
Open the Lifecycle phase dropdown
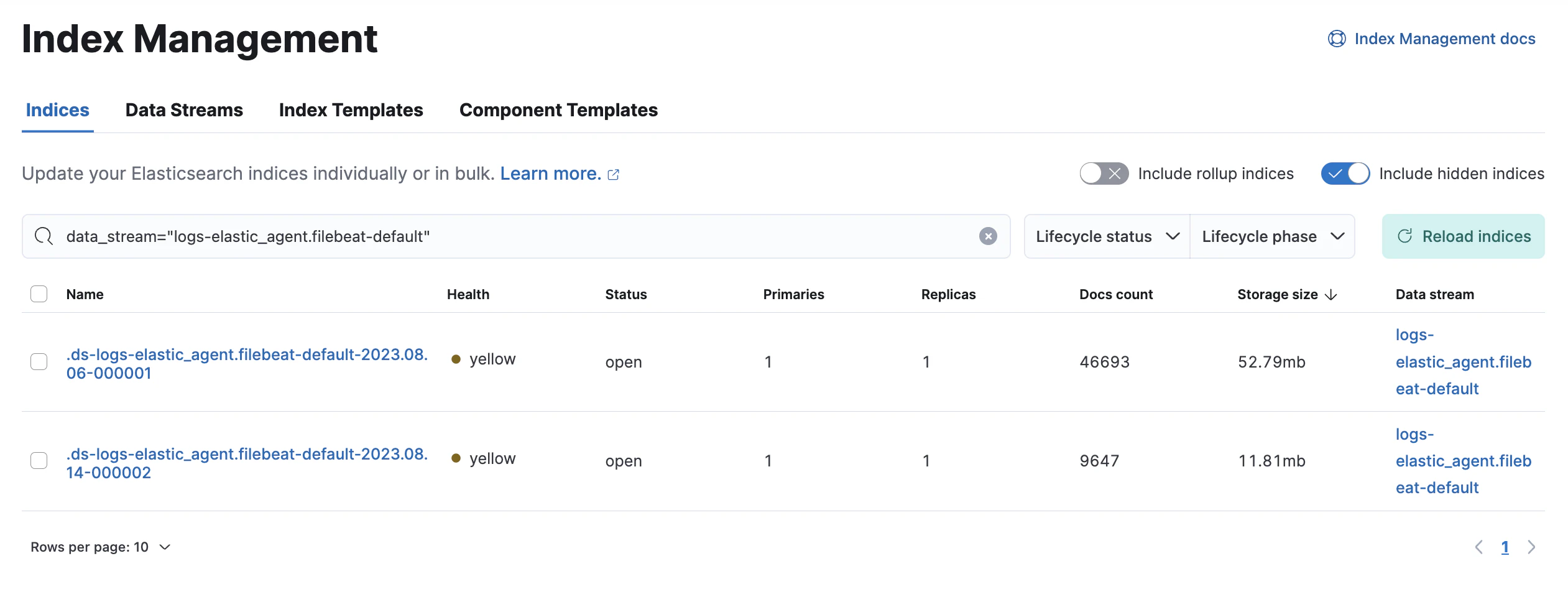[x=1273, y=236]
